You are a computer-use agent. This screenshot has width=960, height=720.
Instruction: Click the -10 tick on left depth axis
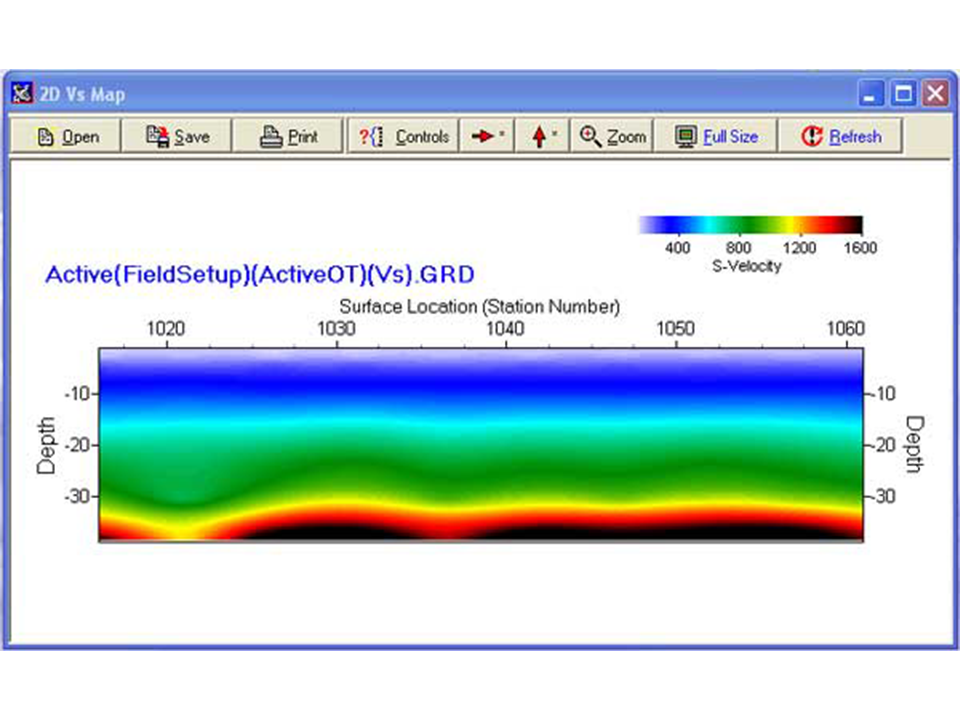click(77, 394)
